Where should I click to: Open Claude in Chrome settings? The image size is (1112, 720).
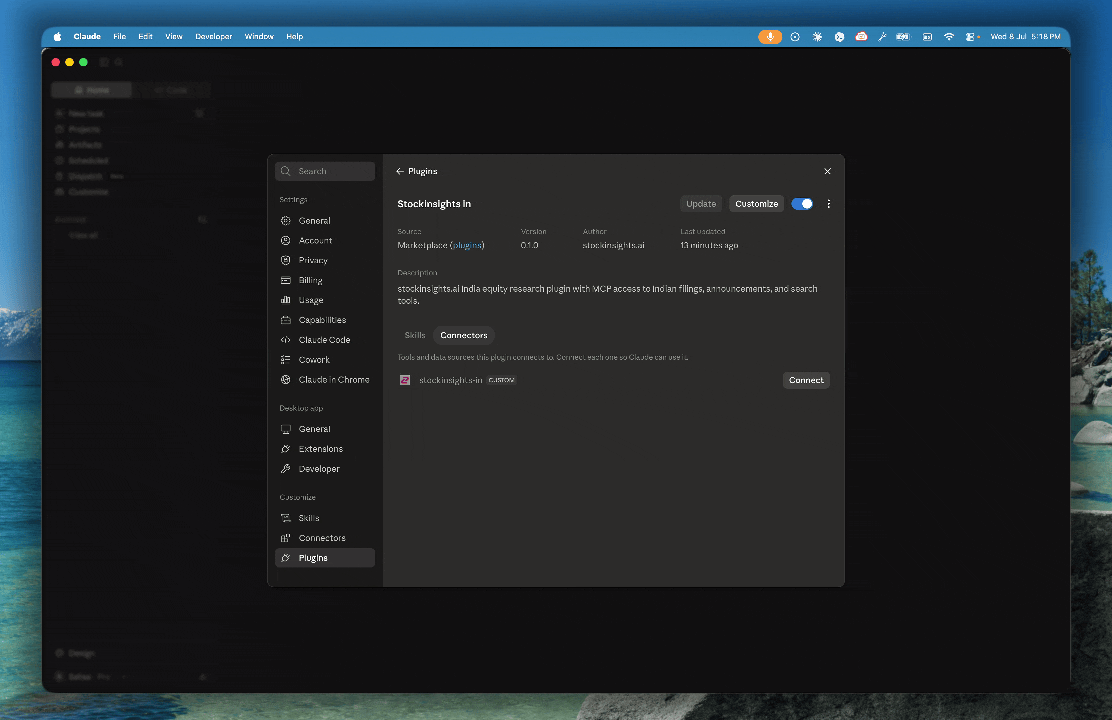click(324, 380)
